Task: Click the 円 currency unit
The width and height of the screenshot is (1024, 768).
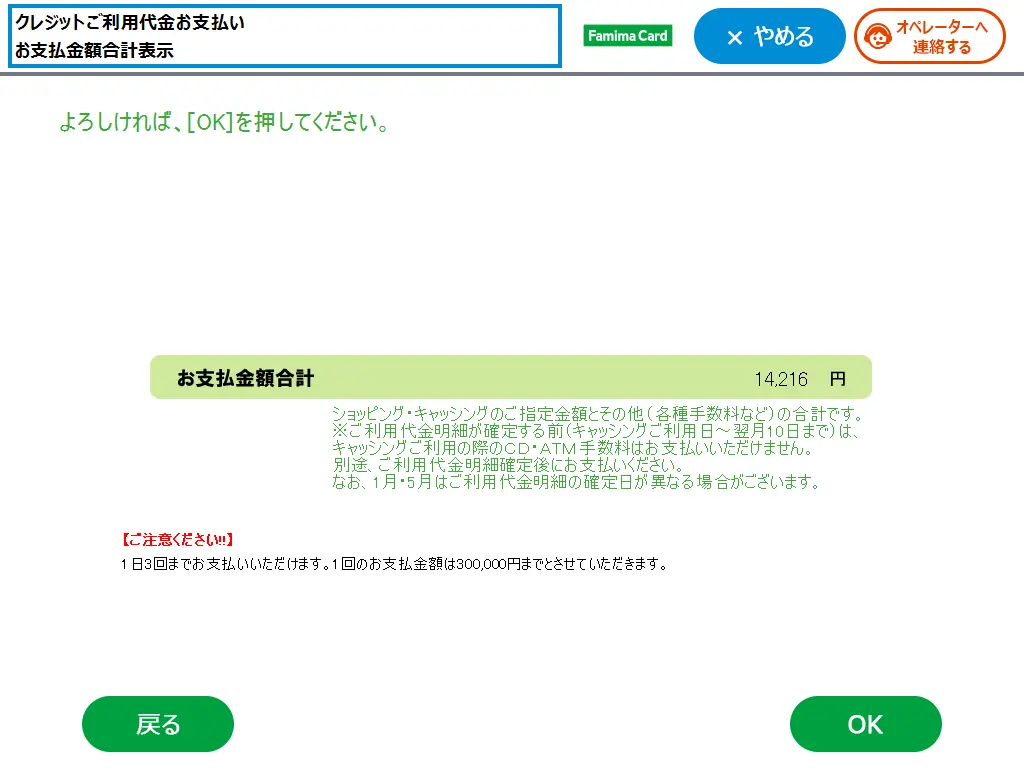Action: (x=837, y=379)
